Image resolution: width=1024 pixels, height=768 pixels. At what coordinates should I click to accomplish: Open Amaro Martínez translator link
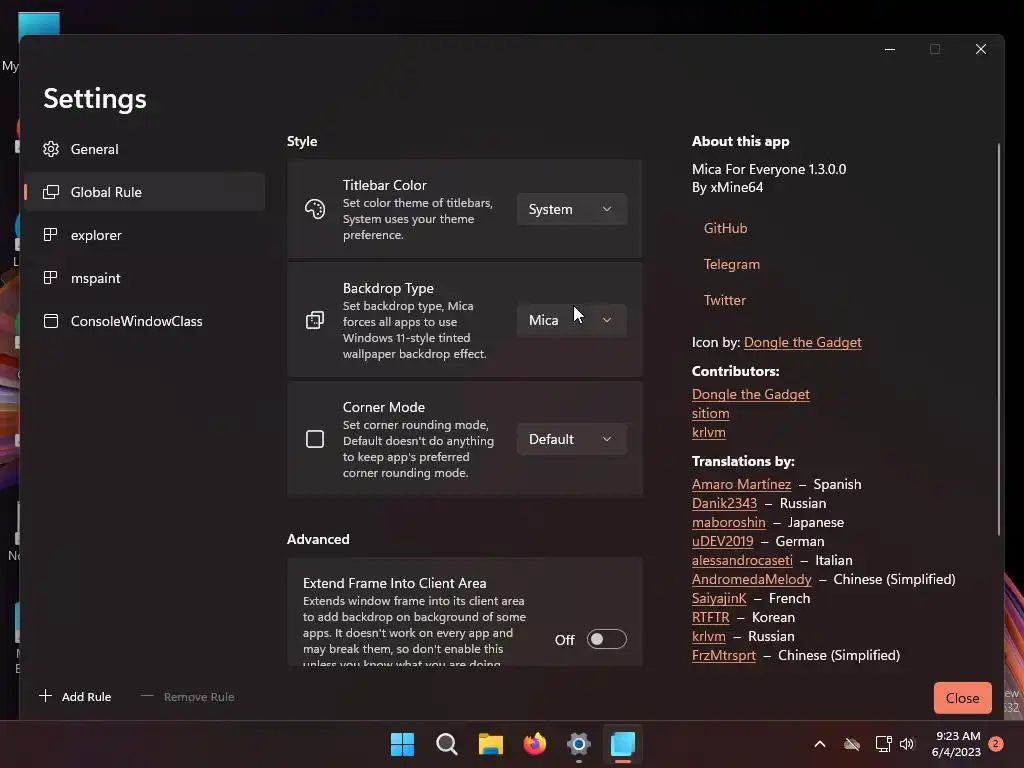tap(741, 485)
